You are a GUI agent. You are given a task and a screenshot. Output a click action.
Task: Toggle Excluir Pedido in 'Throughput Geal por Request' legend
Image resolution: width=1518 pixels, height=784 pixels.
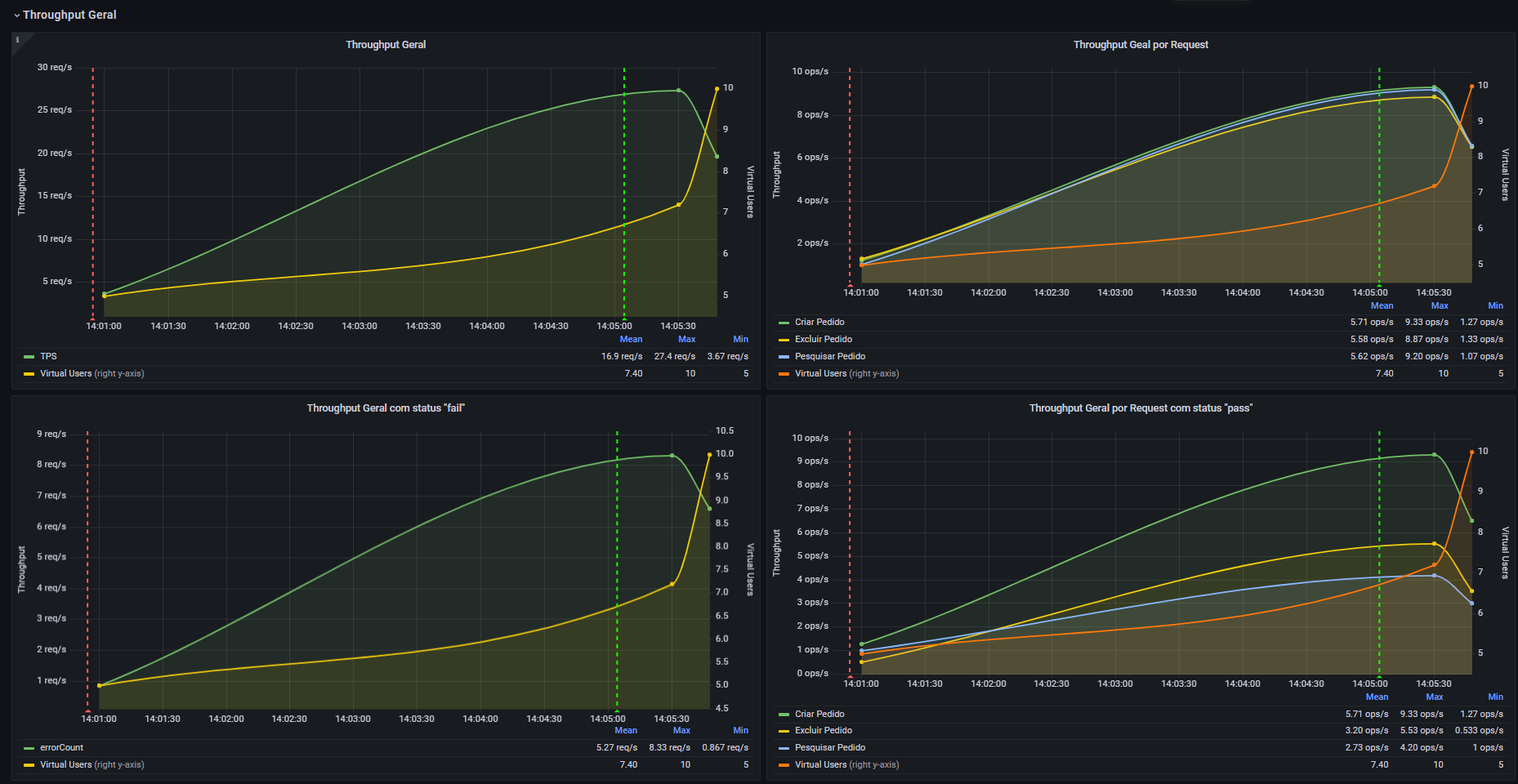pos(824,339)
